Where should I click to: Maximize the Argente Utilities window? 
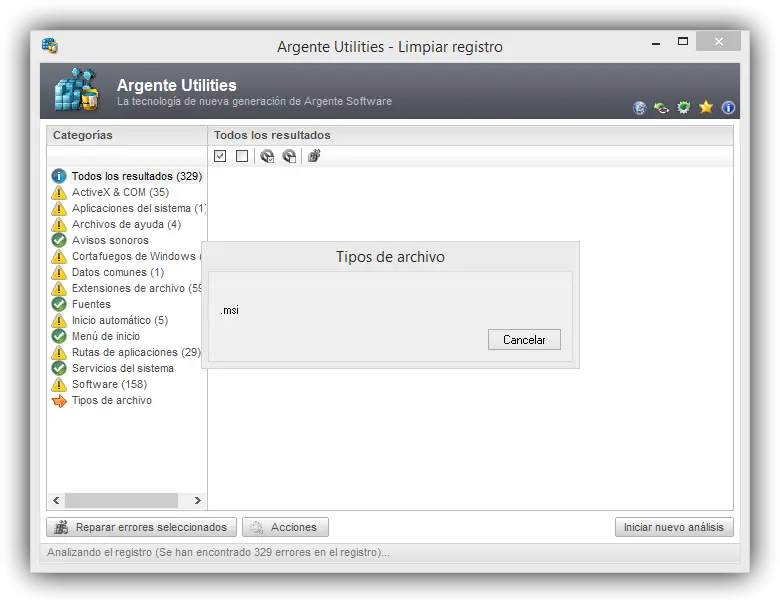pyautogui.click(x=683, y=42)
